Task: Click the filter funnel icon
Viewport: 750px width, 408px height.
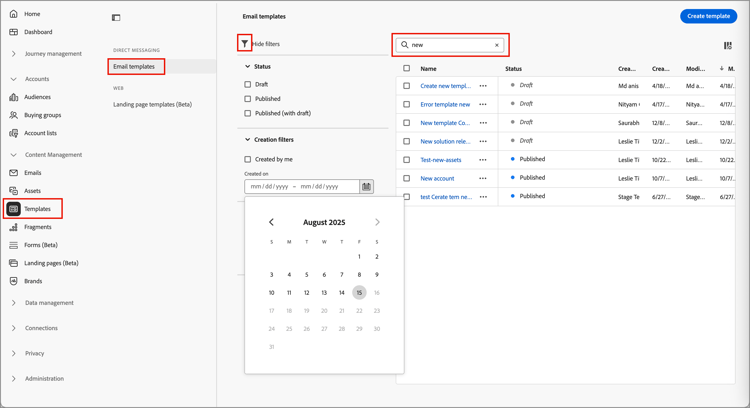Action: click(244, 44)
